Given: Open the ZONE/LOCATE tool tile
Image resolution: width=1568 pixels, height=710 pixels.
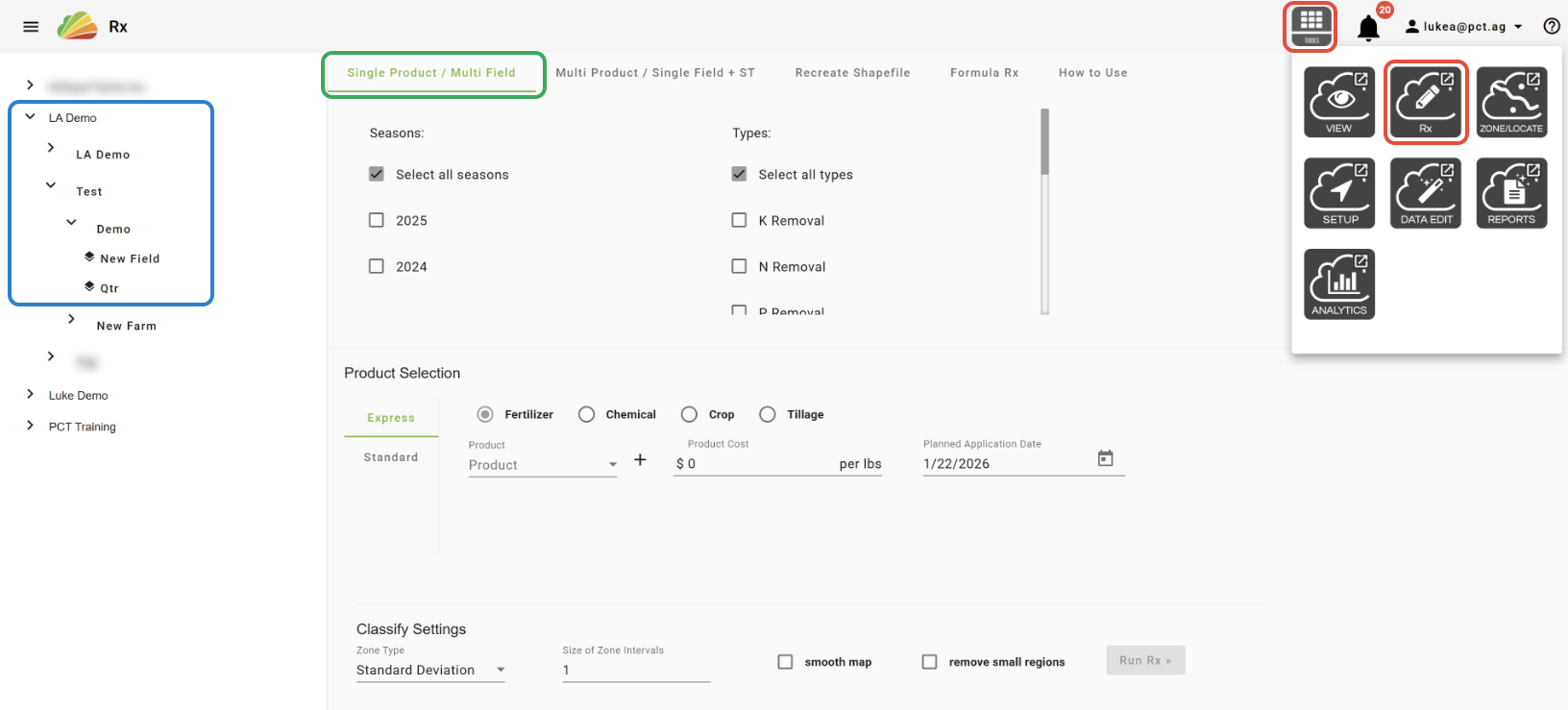Looking at the screenshot, I should 1511,102.
